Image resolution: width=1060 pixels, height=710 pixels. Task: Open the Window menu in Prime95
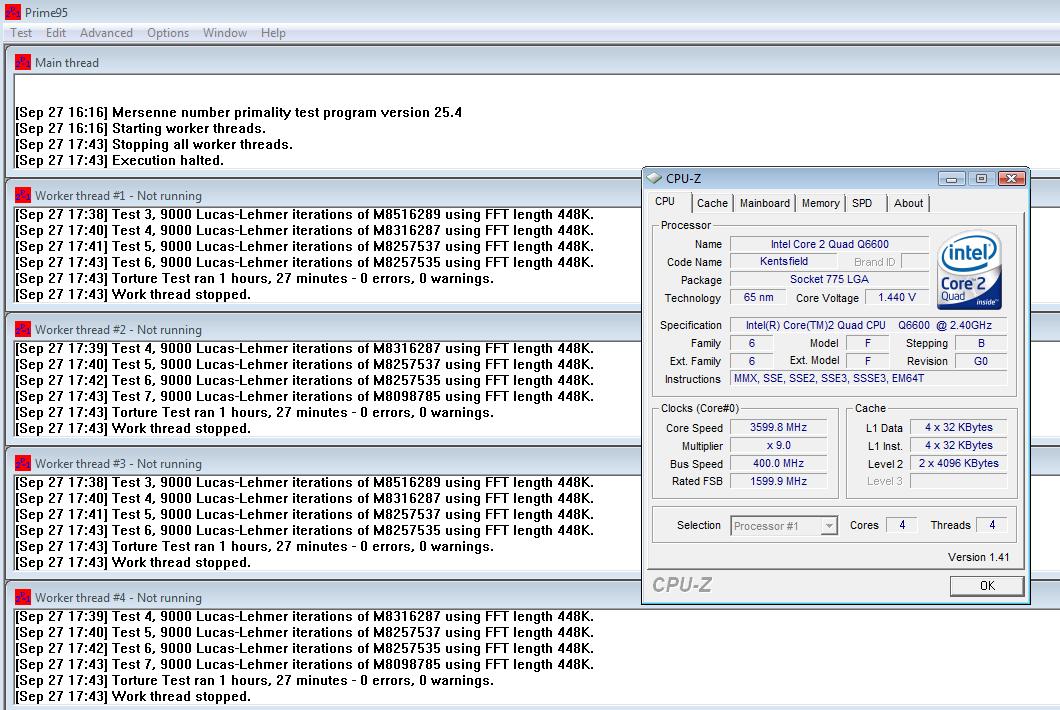click(x=224, y=32)
